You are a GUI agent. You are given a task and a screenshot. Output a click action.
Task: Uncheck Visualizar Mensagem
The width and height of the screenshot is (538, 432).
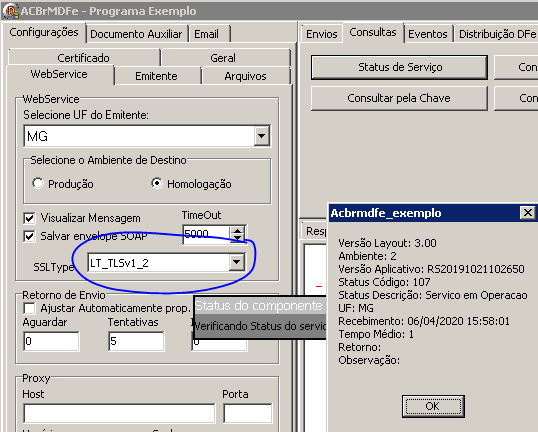(30, 218)
